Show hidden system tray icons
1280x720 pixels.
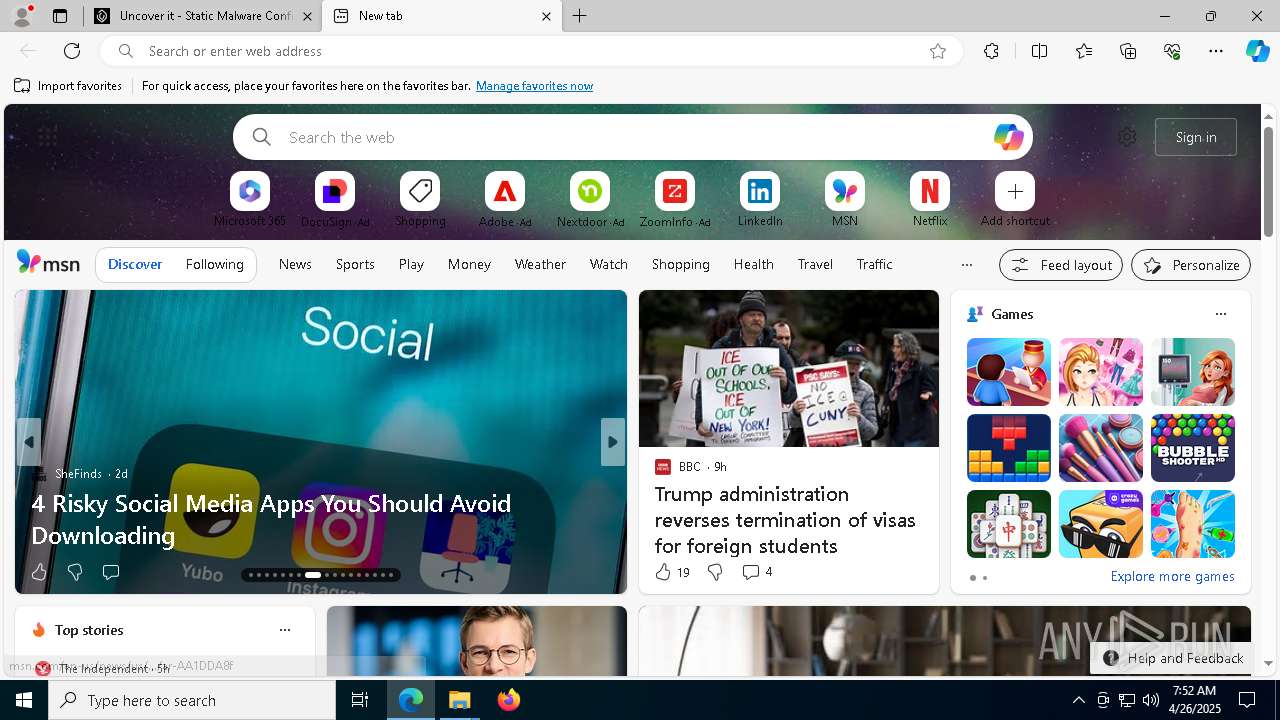tap(1078, 700)
